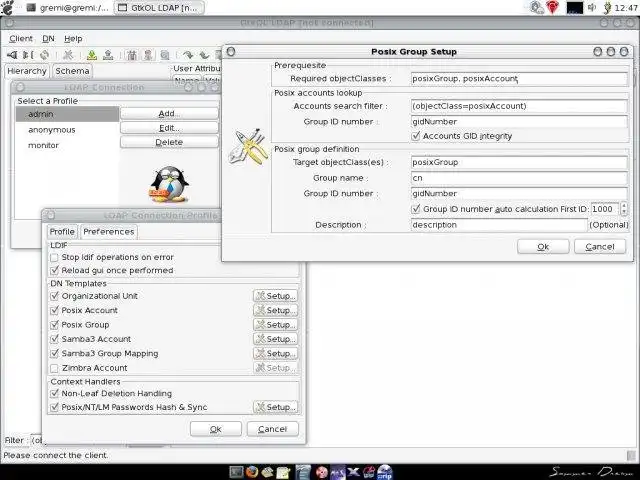Switch to the Profile tab
The height and width of the screenshot is (480, 640).
tap(62, 232)
